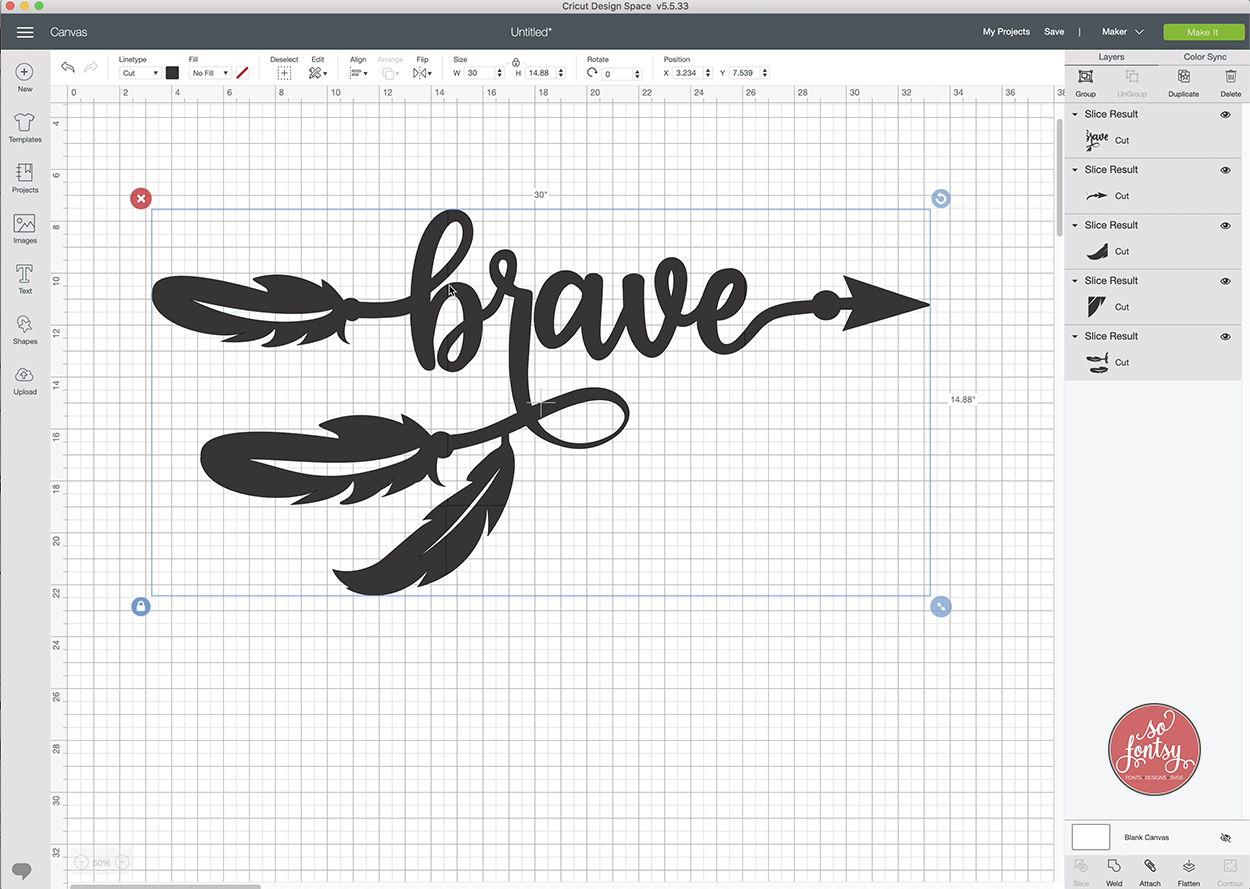Click Save in top bar
Image resolution: width=1250 pixels, height=889 pixels.
coord(1054,32)
